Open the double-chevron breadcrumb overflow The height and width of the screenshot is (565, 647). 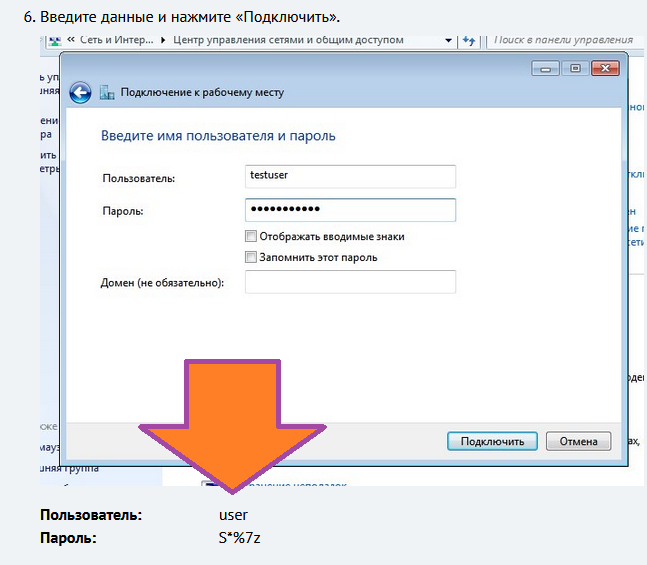click(x=71, y=39)
